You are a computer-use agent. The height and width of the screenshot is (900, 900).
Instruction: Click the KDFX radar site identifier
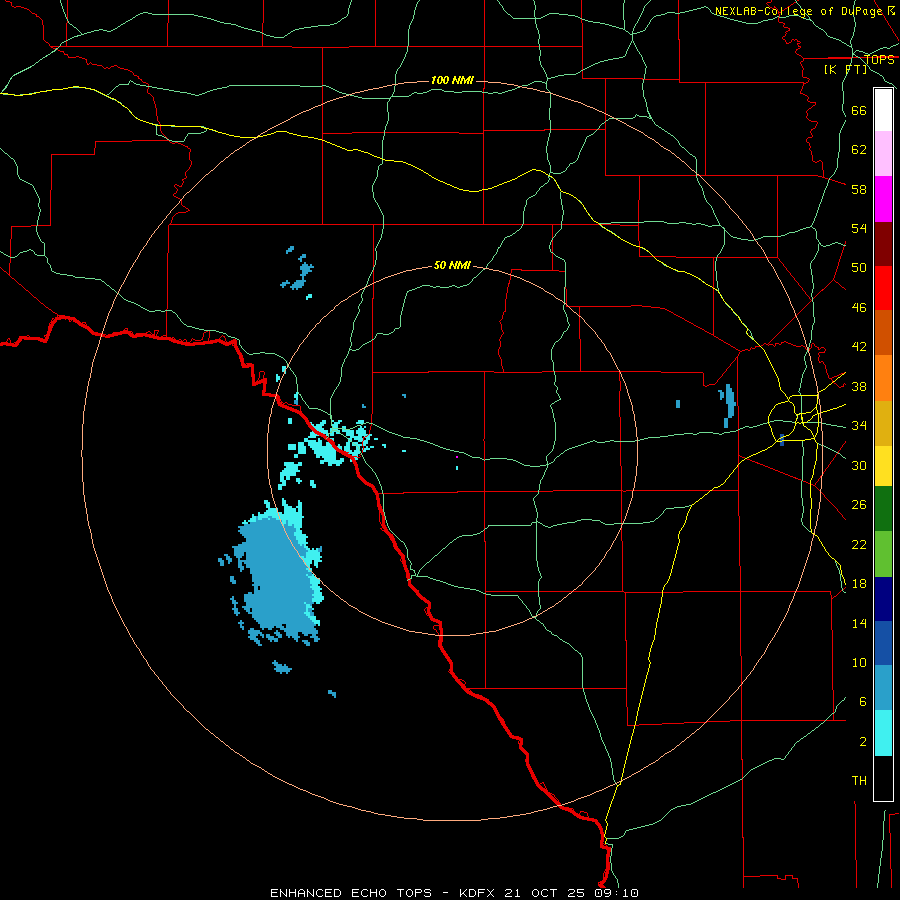click(476, 893)
